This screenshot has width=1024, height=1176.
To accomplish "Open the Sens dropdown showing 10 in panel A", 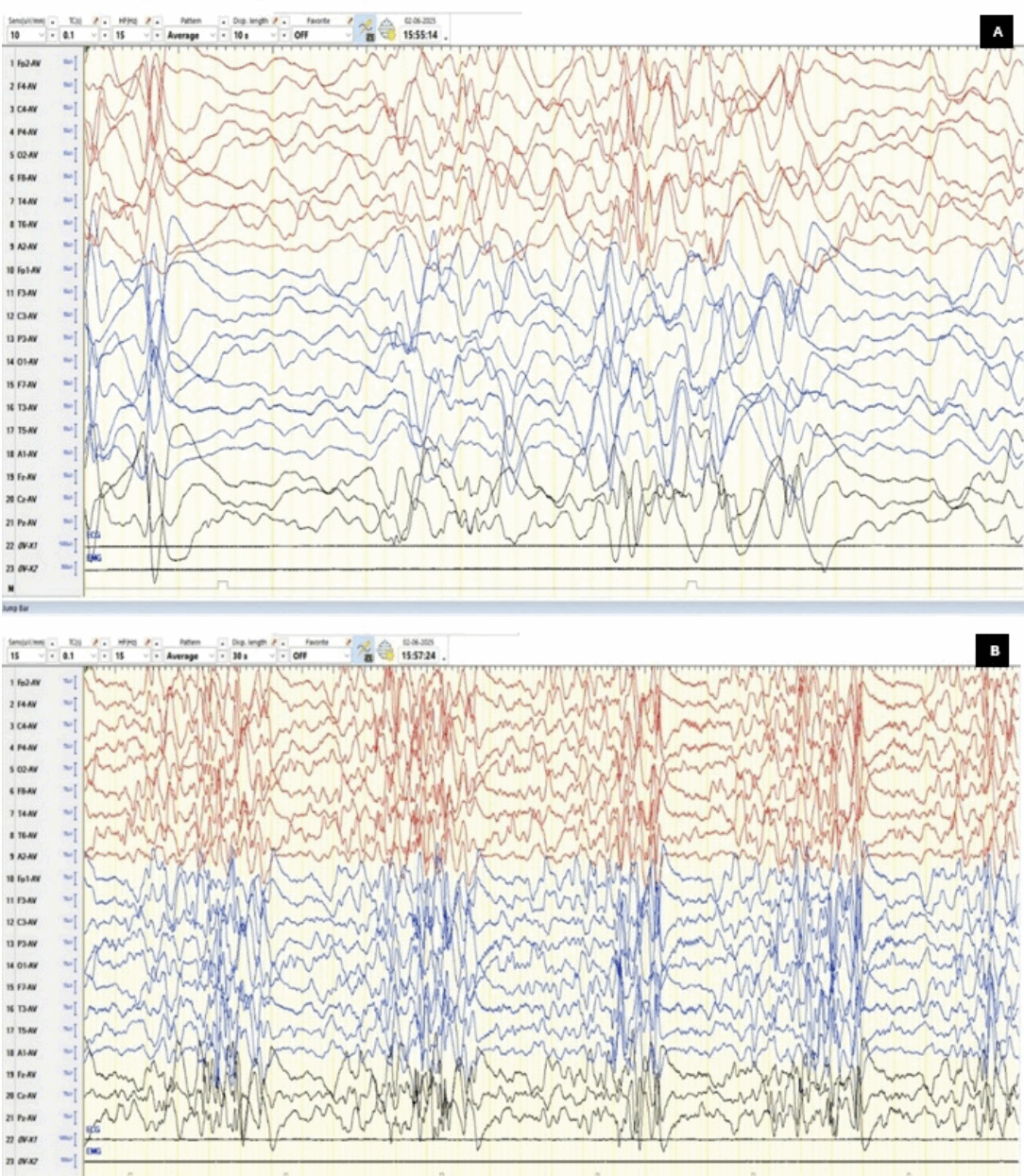I will click(26, 35).
